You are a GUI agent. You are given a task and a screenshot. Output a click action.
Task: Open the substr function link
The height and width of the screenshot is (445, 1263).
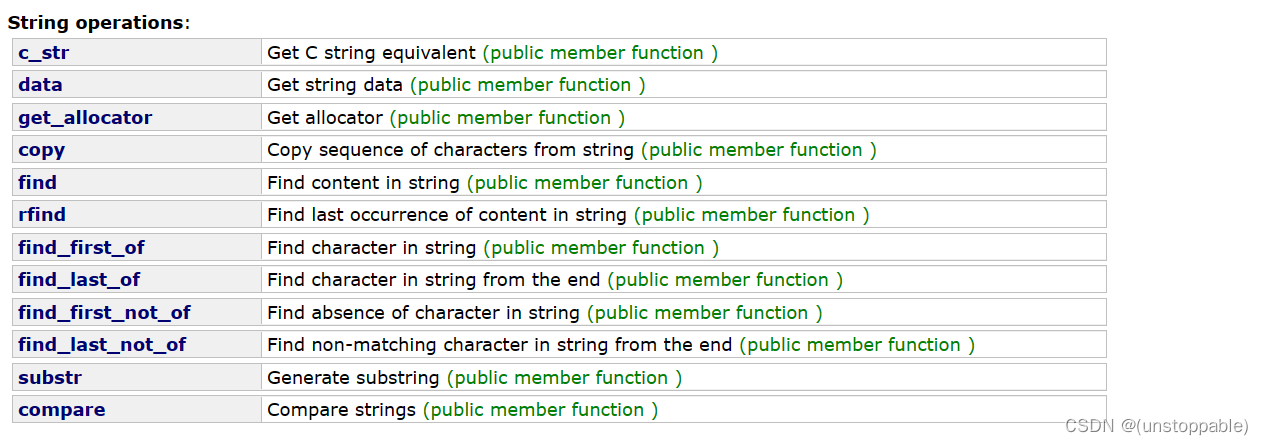pos(50,378)
